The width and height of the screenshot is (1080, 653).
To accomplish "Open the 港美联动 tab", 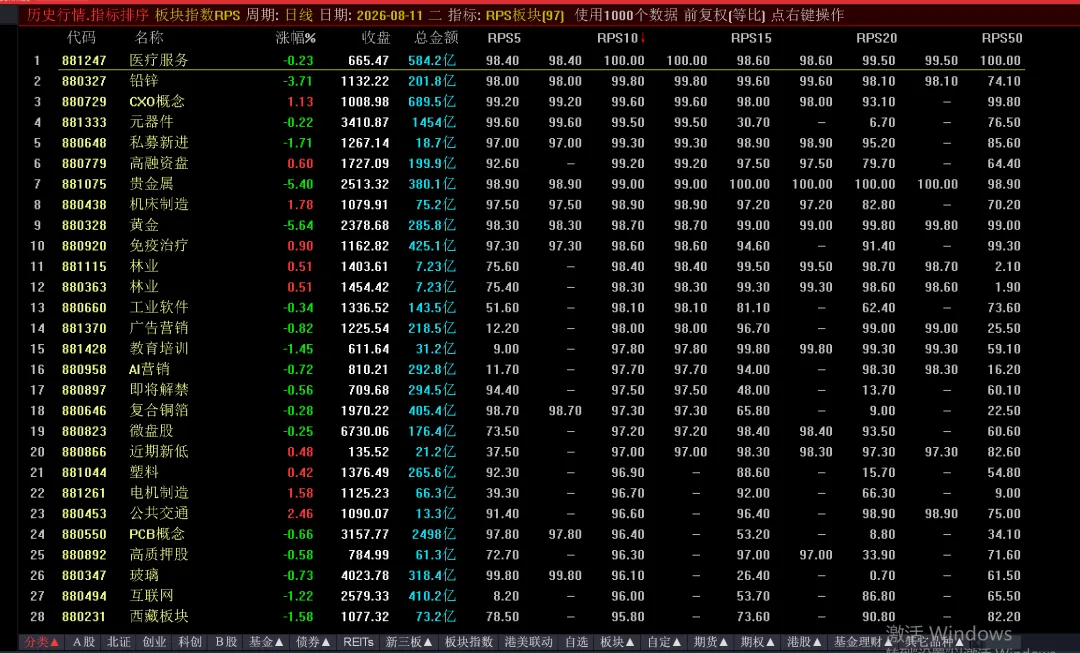I will pos(528,642).
